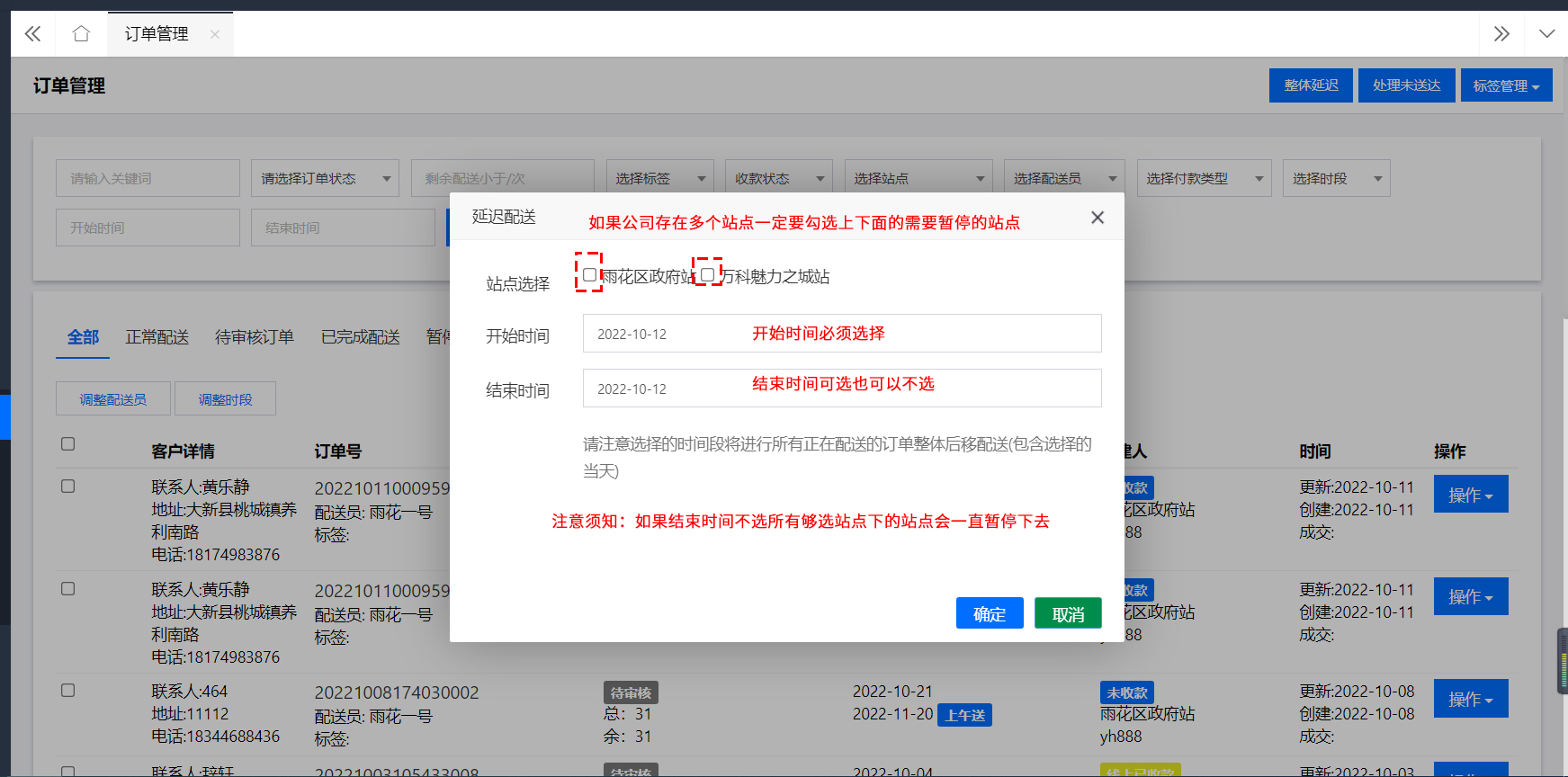
Task: Open the down chevron tab menu
Action: coord(1546,34)
